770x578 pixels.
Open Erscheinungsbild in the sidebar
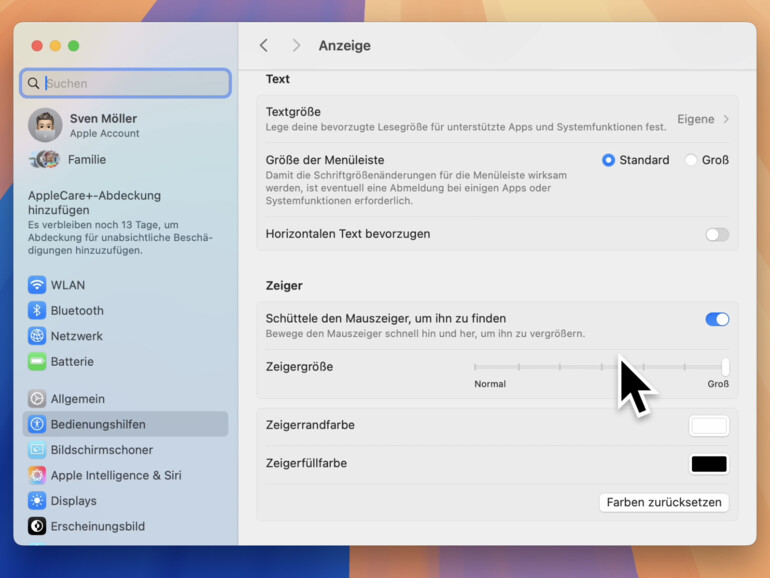click(97, 526)
